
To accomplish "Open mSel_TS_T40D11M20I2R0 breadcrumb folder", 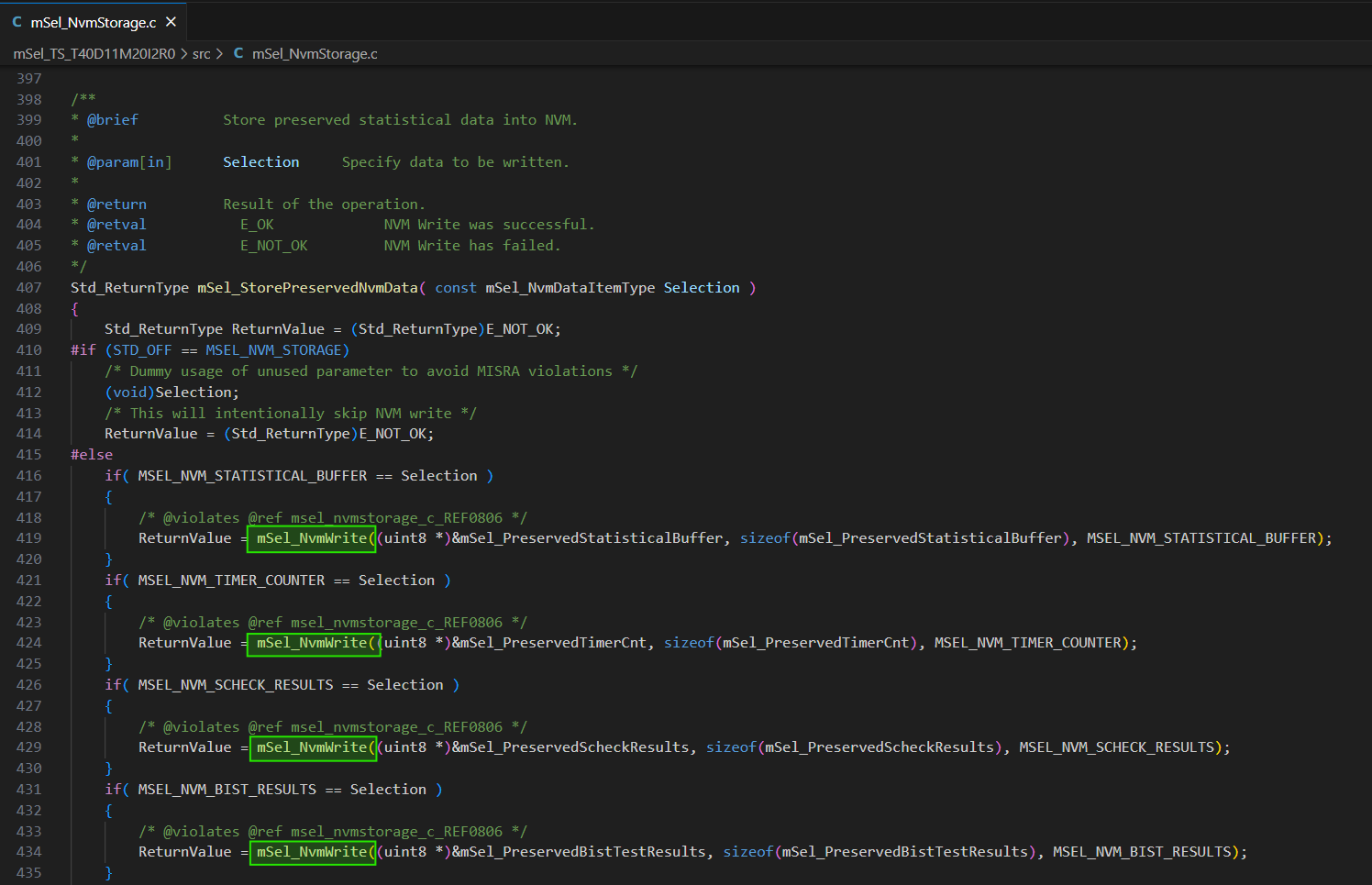I will 94,54.
